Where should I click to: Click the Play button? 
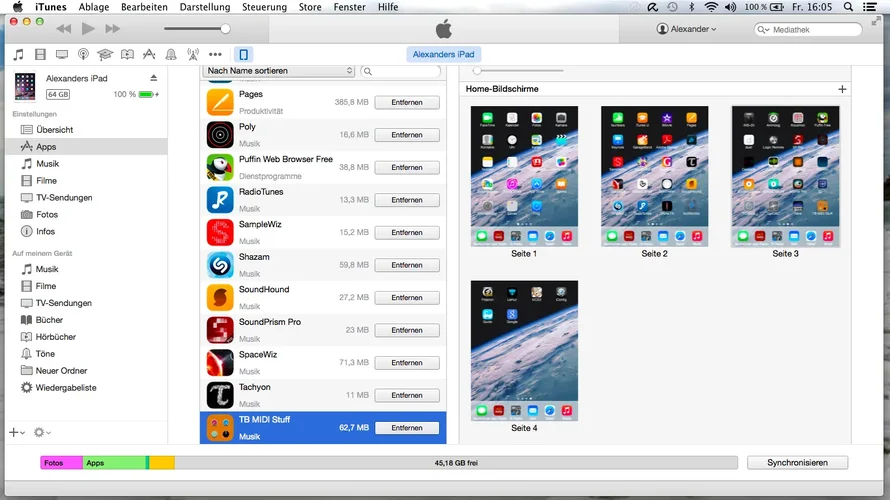click(88, 28)
